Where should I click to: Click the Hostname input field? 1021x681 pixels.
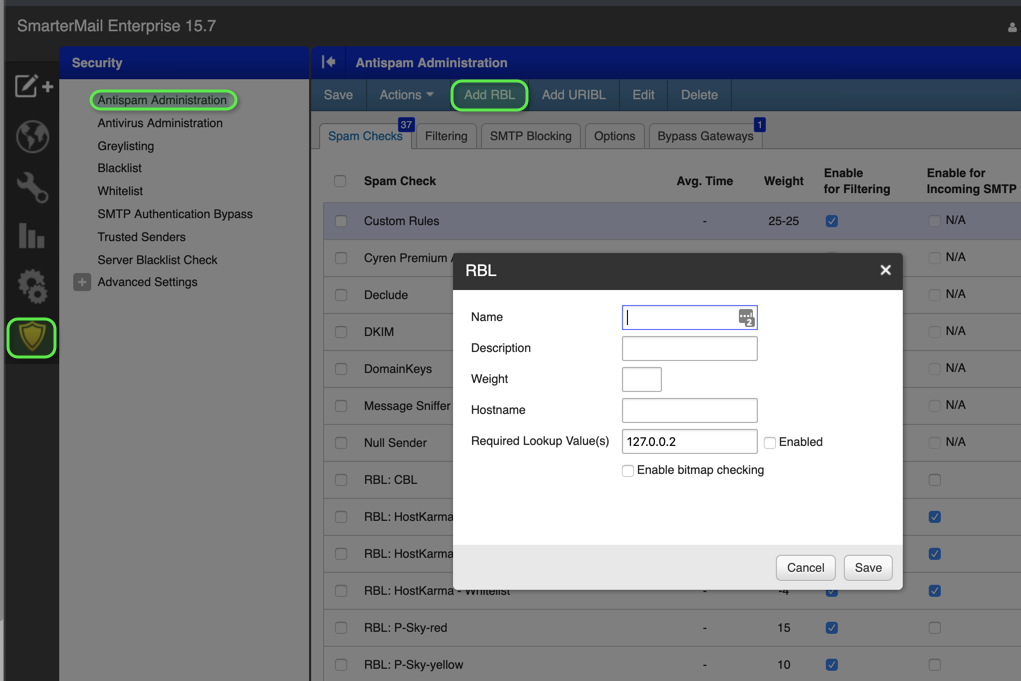click(689, 410)
